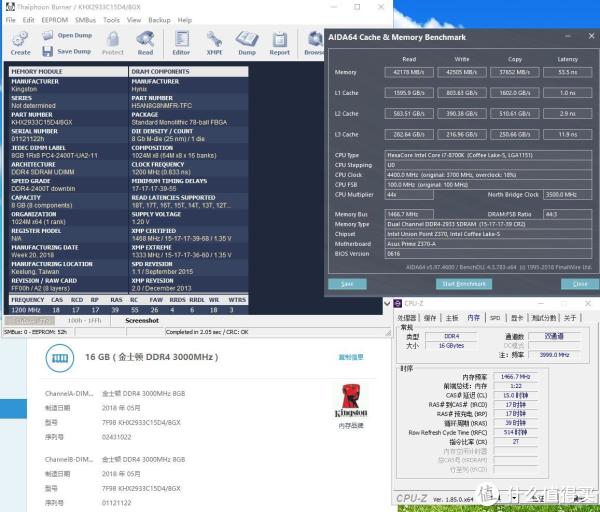Open the Edit menu in Thaiphoon Burner

pyautogui.click(x=28, y=20)
